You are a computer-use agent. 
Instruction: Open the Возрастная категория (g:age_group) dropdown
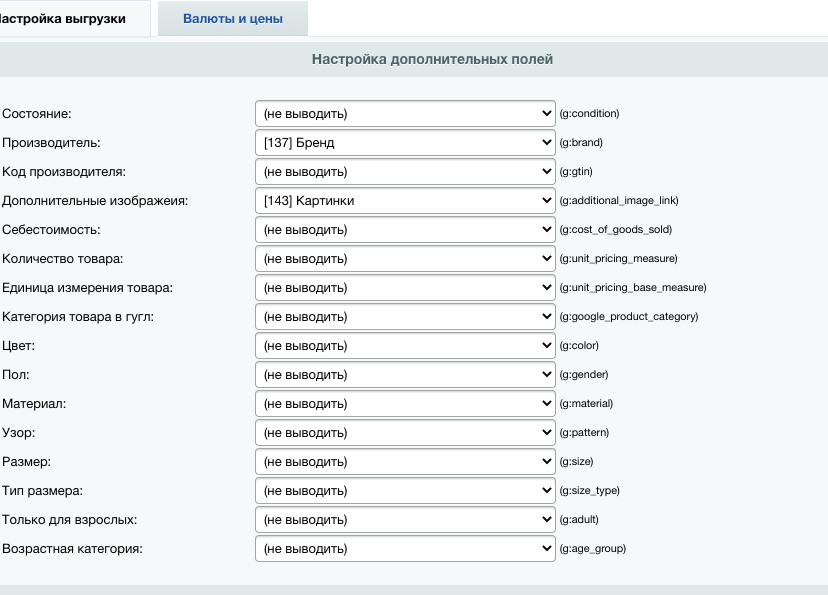405,549
